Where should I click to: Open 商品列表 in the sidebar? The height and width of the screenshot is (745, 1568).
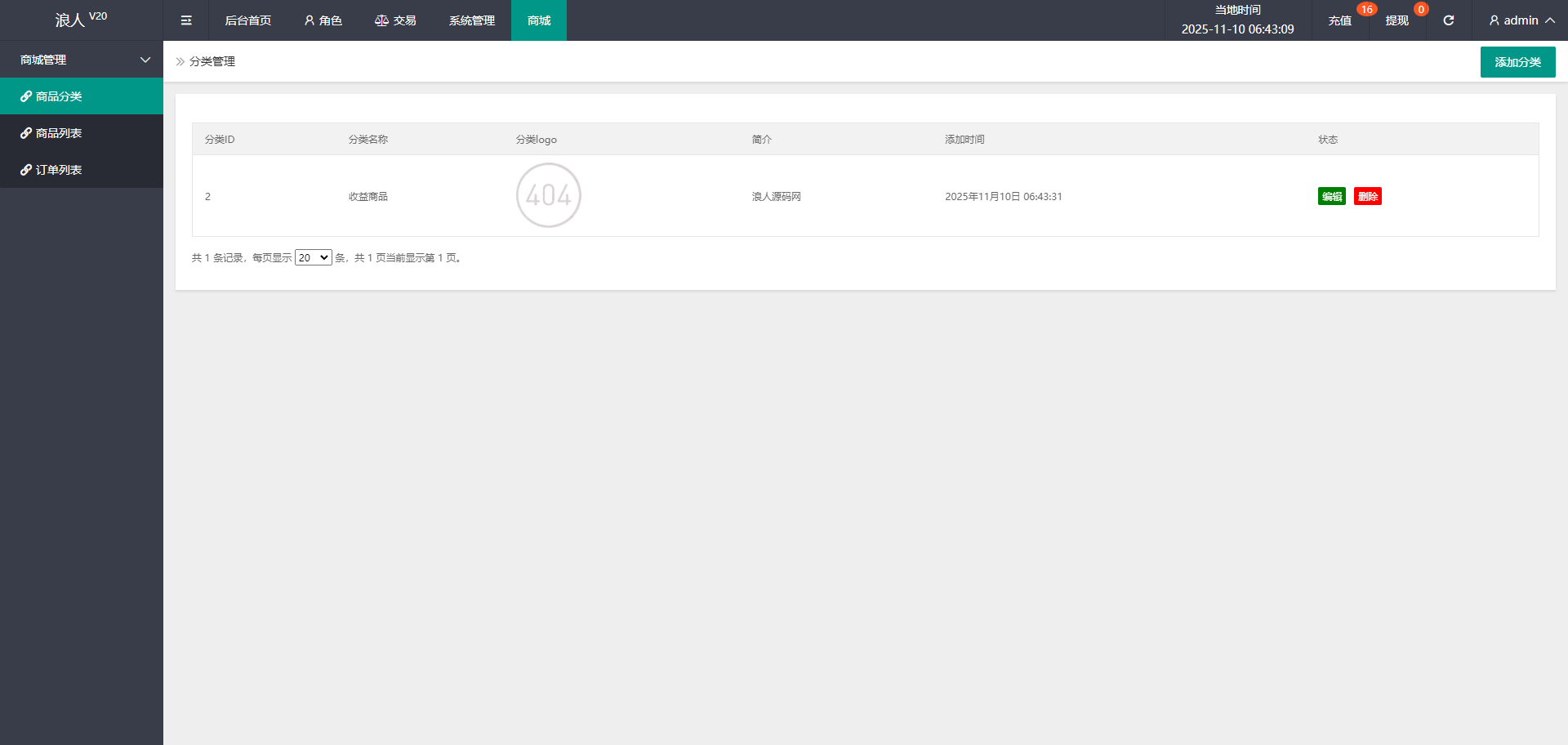59,133
